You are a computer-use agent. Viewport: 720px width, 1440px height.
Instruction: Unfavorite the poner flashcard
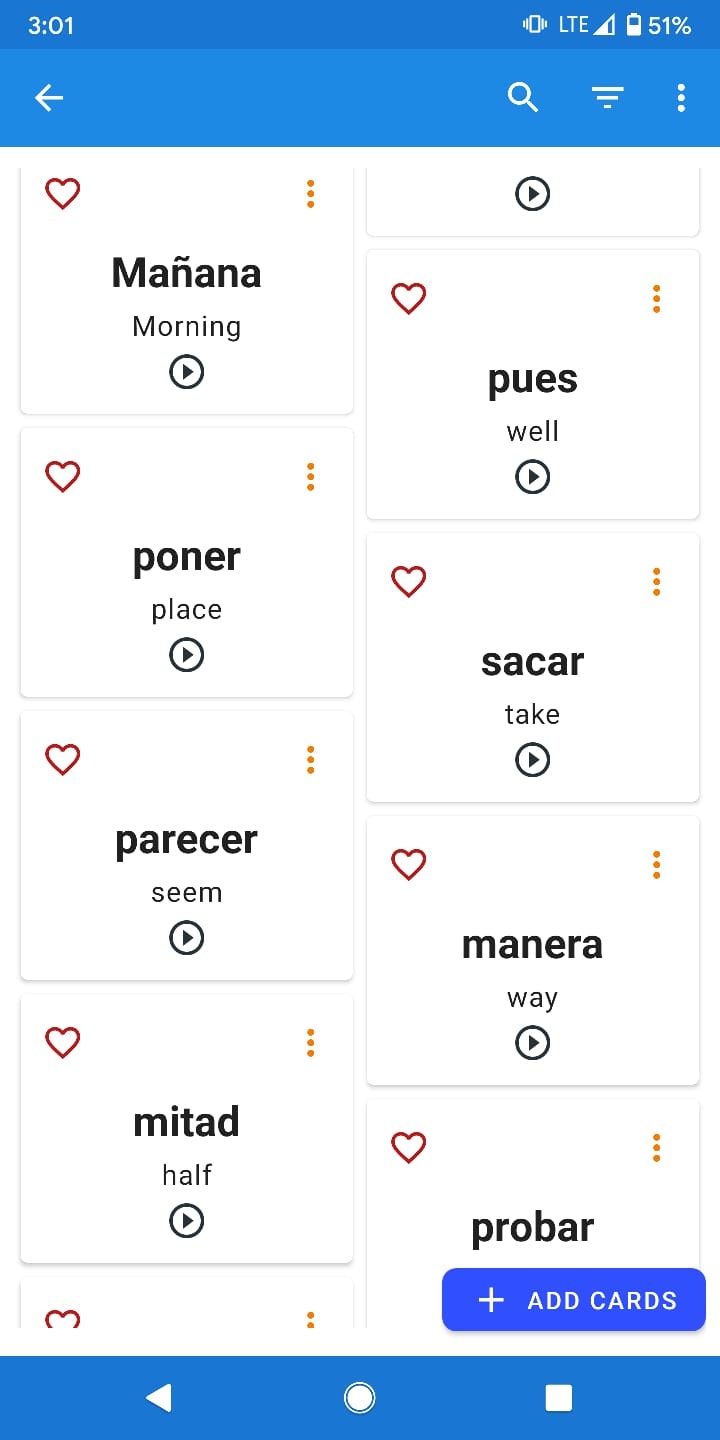pyautogui.click(x=62, y=476)
